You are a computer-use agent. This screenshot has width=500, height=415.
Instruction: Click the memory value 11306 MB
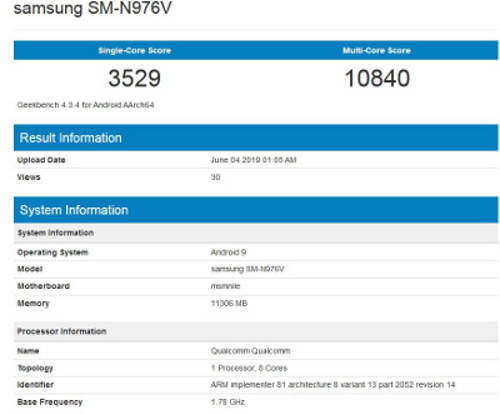point(229,303)
